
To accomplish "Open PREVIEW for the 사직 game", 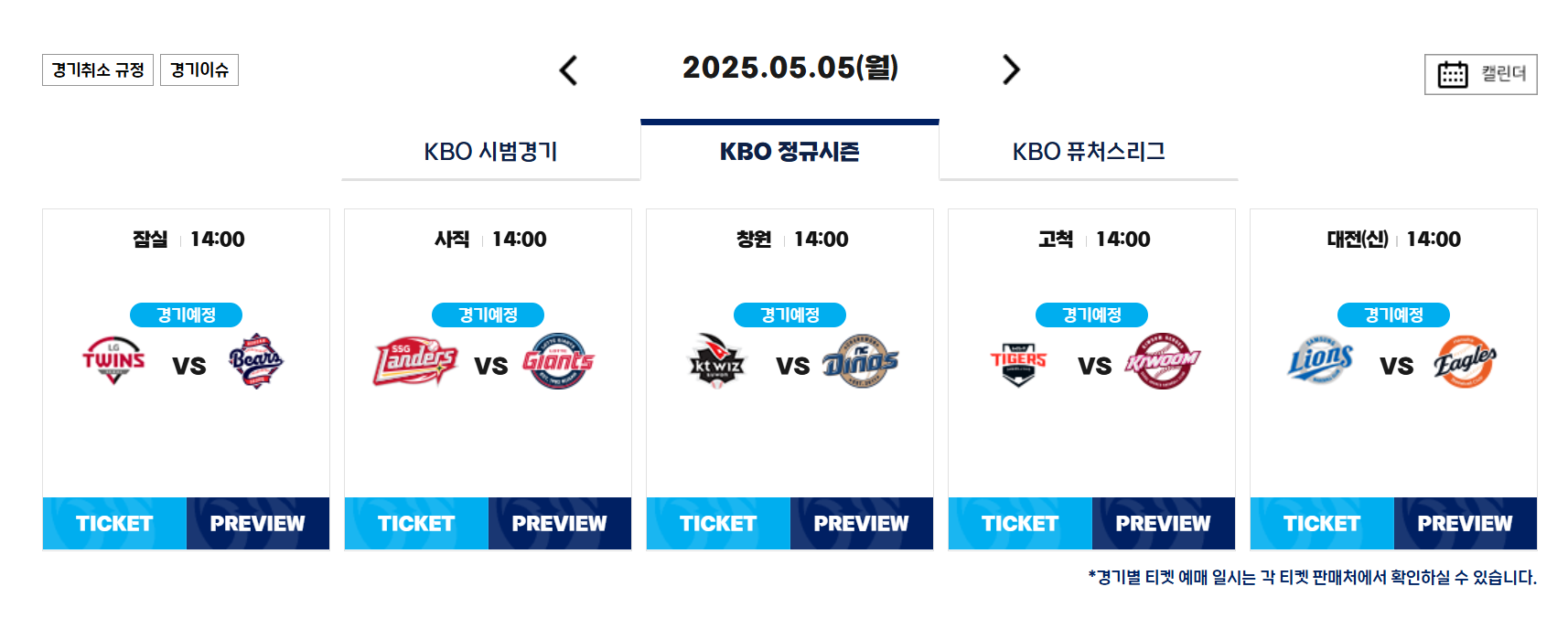I will [x=559, y=523].
